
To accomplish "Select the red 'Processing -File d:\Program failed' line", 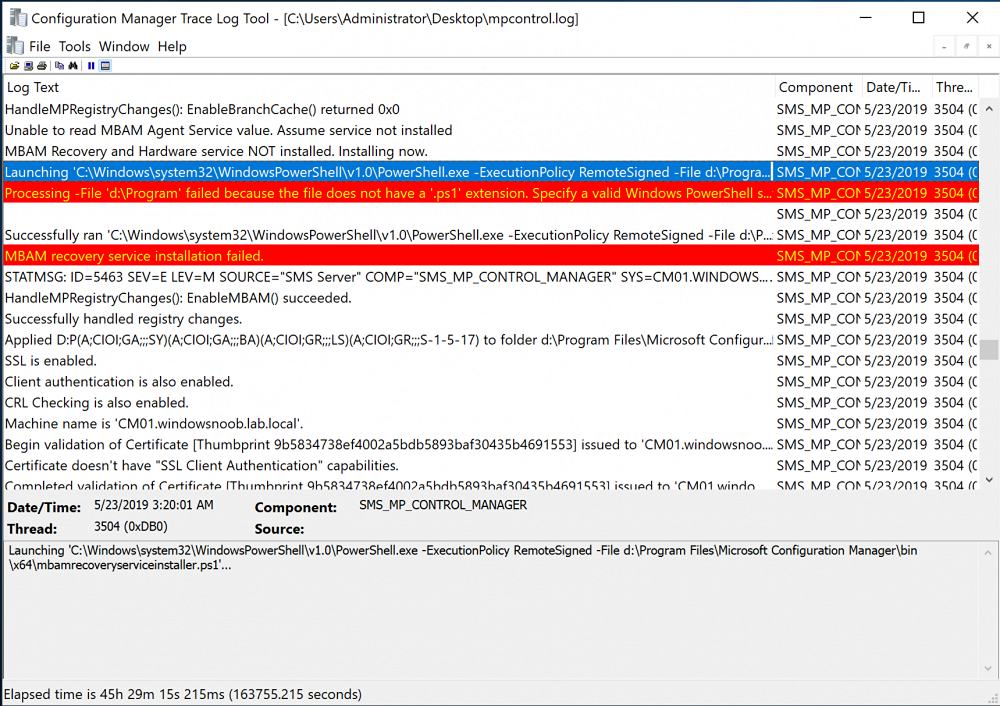I will (x=491, y=193).
